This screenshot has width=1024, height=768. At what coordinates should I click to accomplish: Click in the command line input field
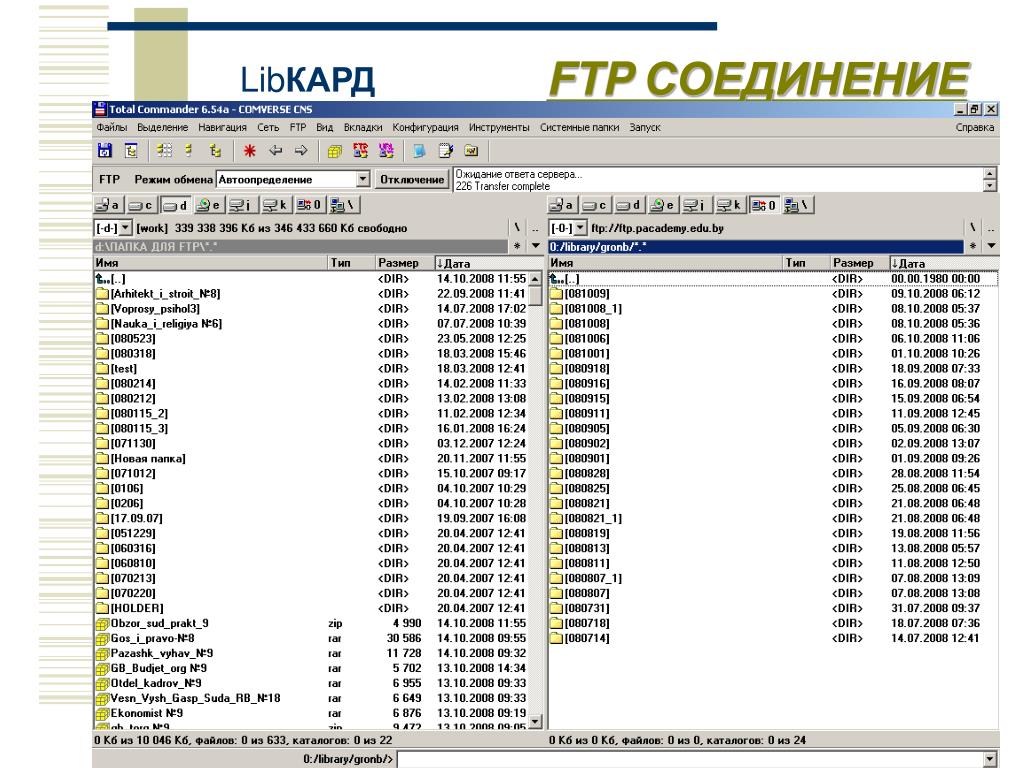(690, 759)
